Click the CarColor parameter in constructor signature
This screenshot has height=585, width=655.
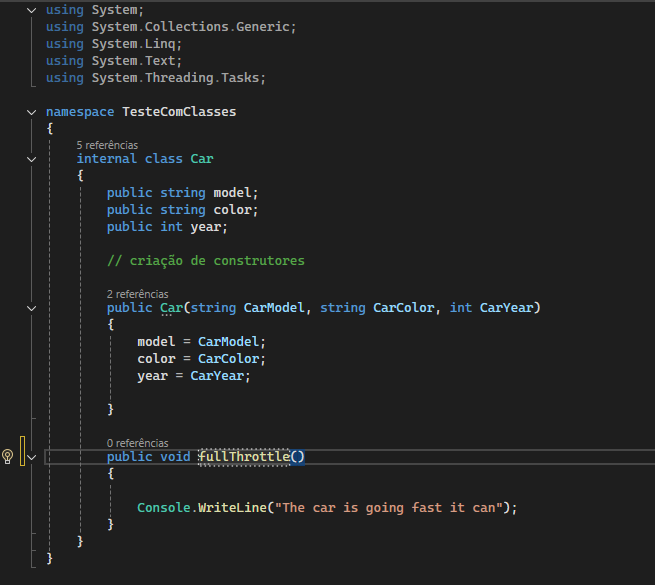[404, 308]
